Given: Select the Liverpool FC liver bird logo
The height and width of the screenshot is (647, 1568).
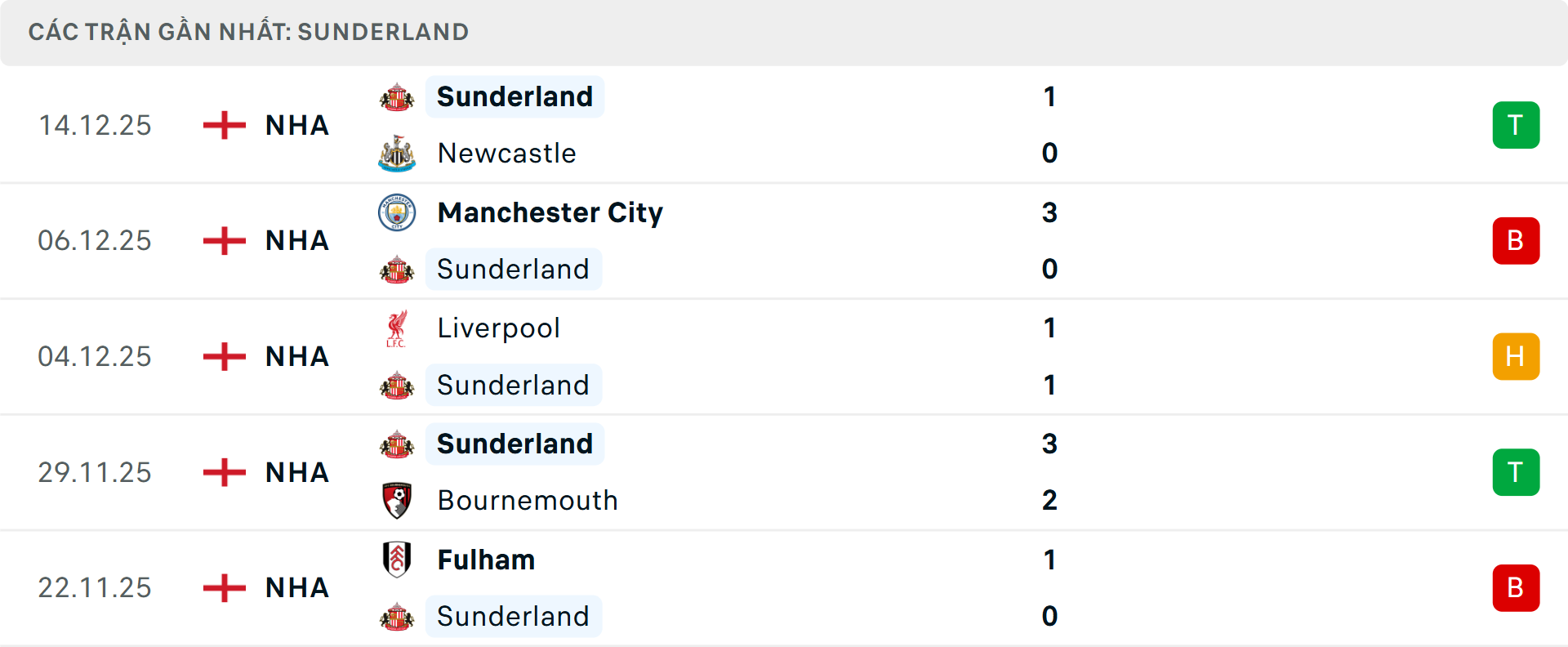Looking at the screenshot, I should pyautogui.click(x=397, y=328).
